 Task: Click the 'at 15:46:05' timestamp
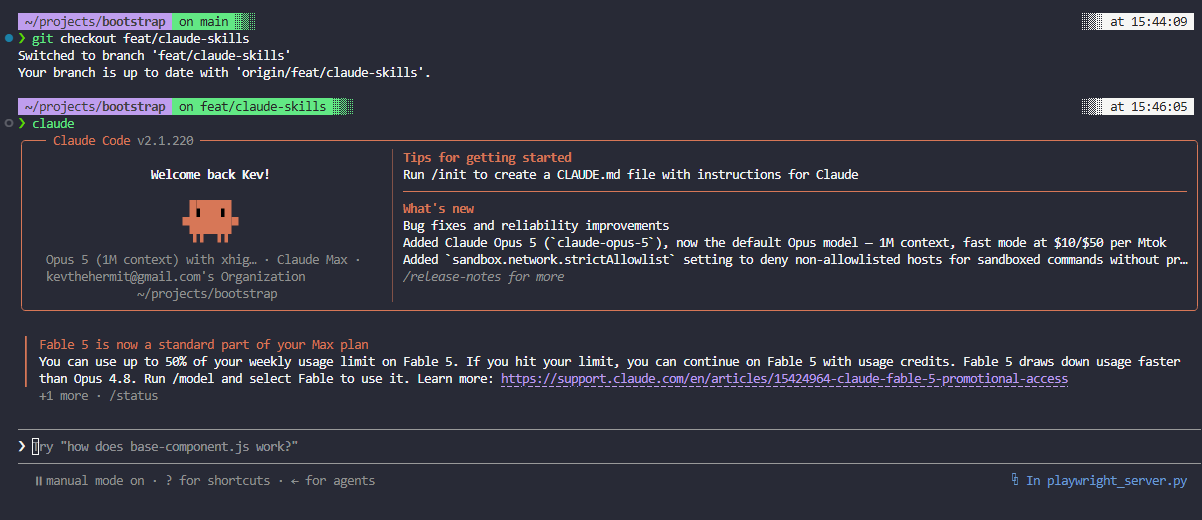(x=1149, y=106)
